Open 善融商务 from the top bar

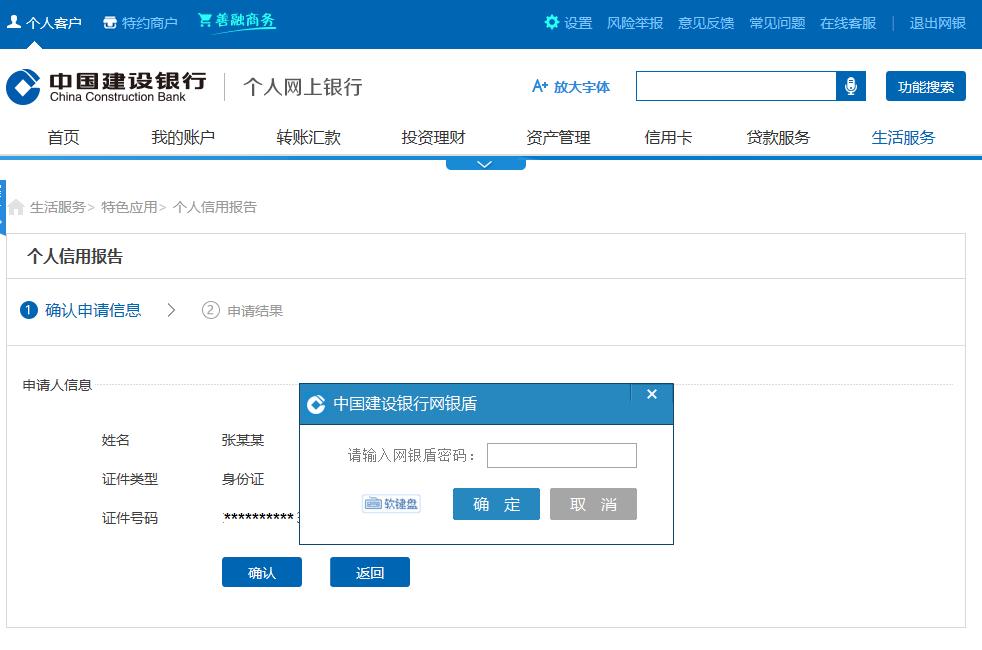coord(236,19)
